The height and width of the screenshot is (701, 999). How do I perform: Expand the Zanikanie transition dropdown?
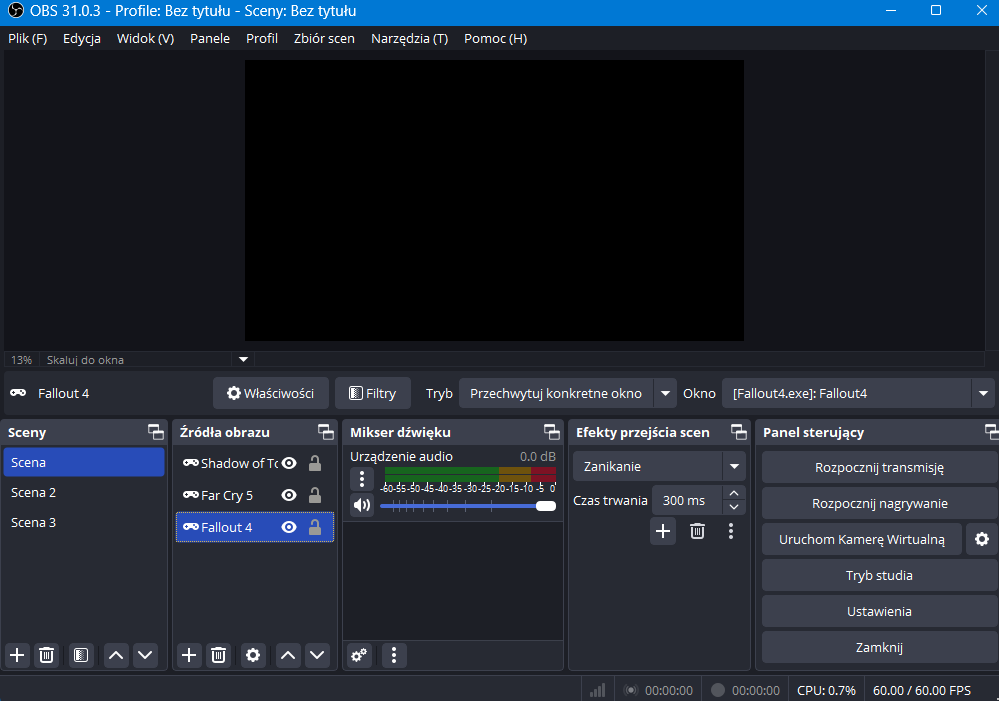click(x=735, y=466)
